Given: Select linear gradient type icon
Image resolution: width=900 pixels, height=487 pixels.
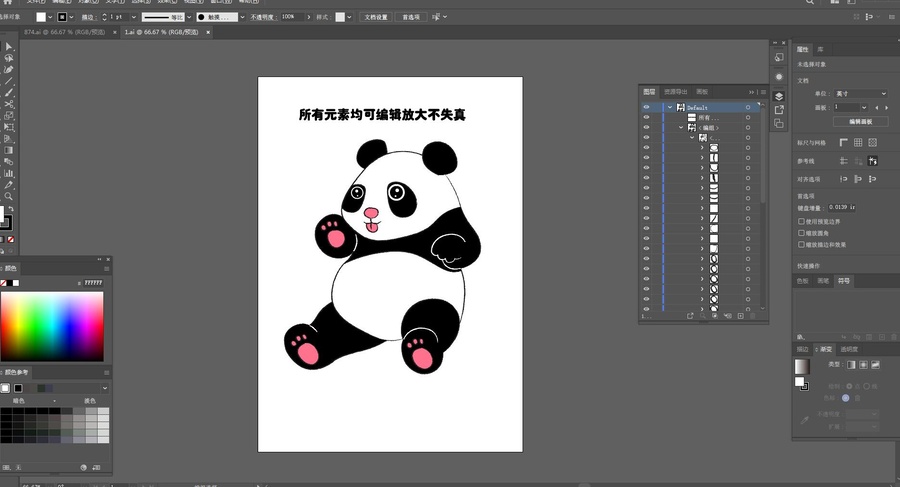Looking at the screenshot, I should 851,365.
